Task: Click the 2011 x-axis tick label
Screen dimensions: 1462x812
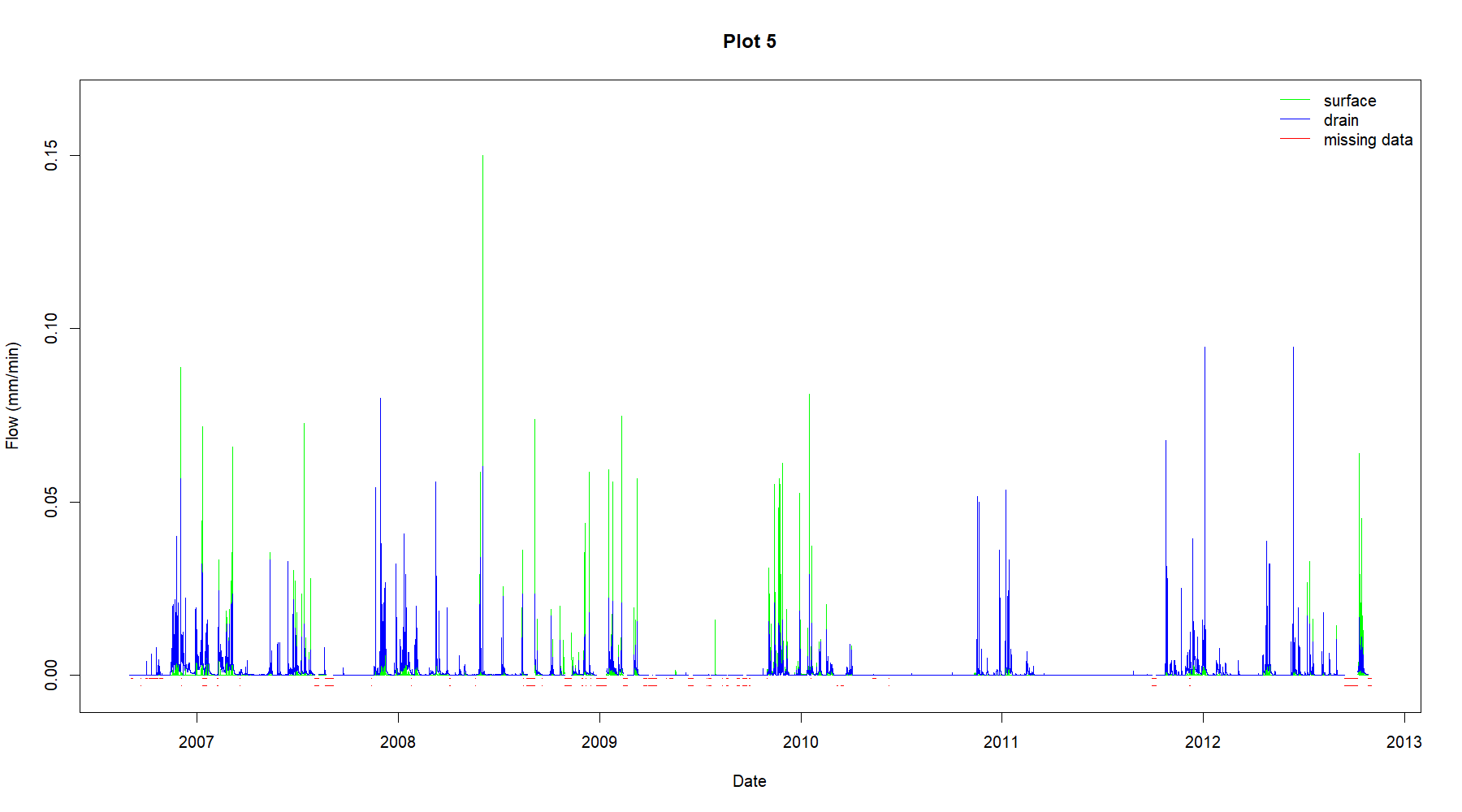Action: coord(1001,741)
